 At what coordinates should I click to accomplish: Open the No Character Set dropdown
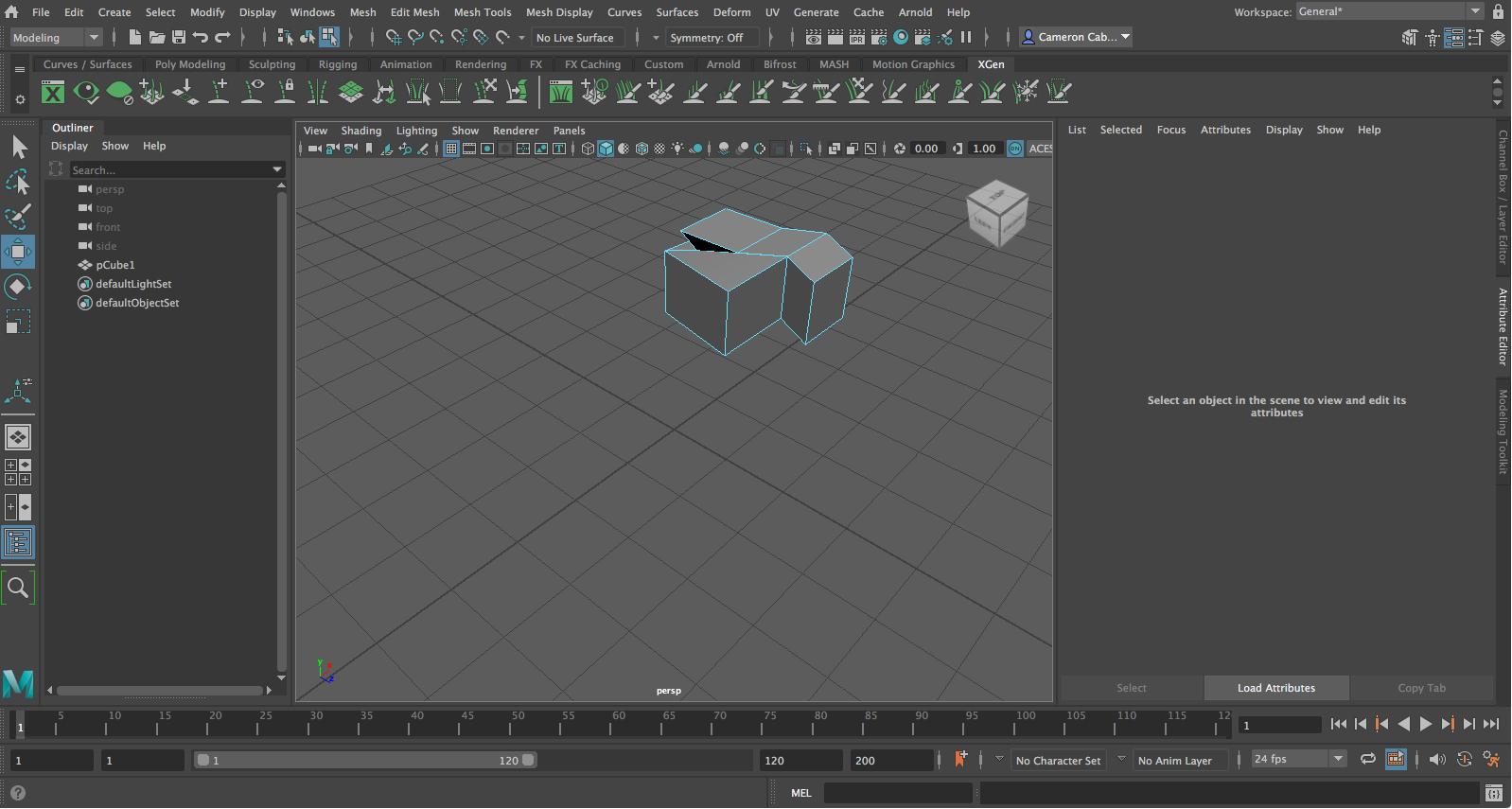(x=1058, y=760)
